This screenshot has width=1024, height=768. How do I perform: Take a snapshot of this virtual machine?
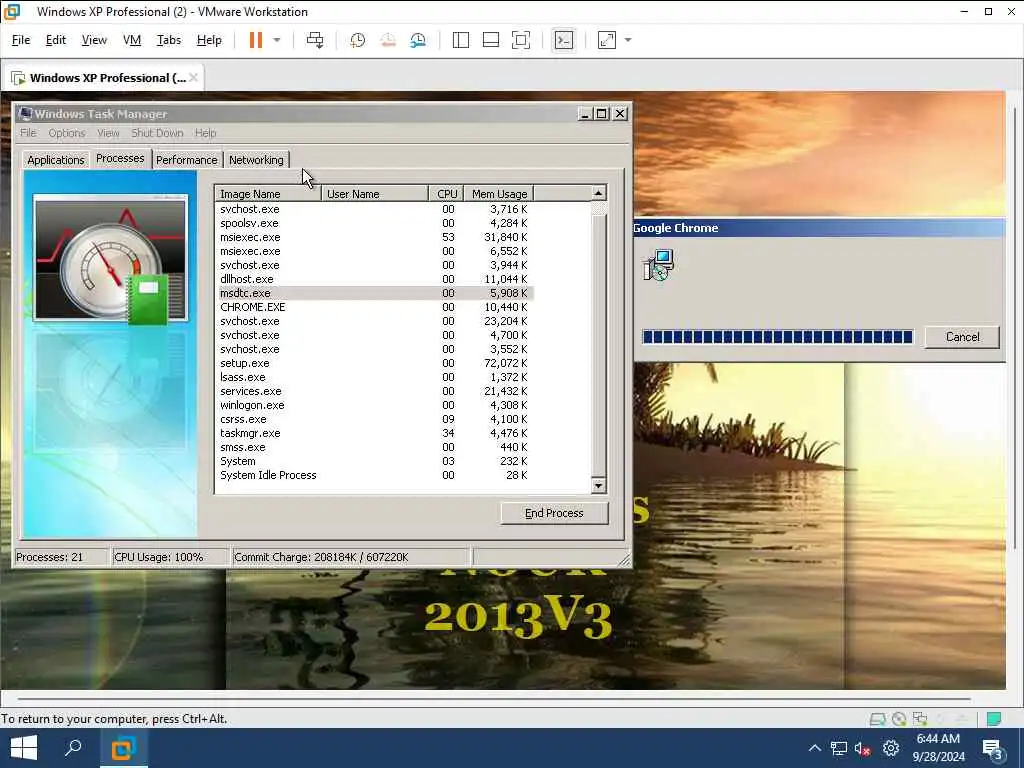click(x=357, y=40)
